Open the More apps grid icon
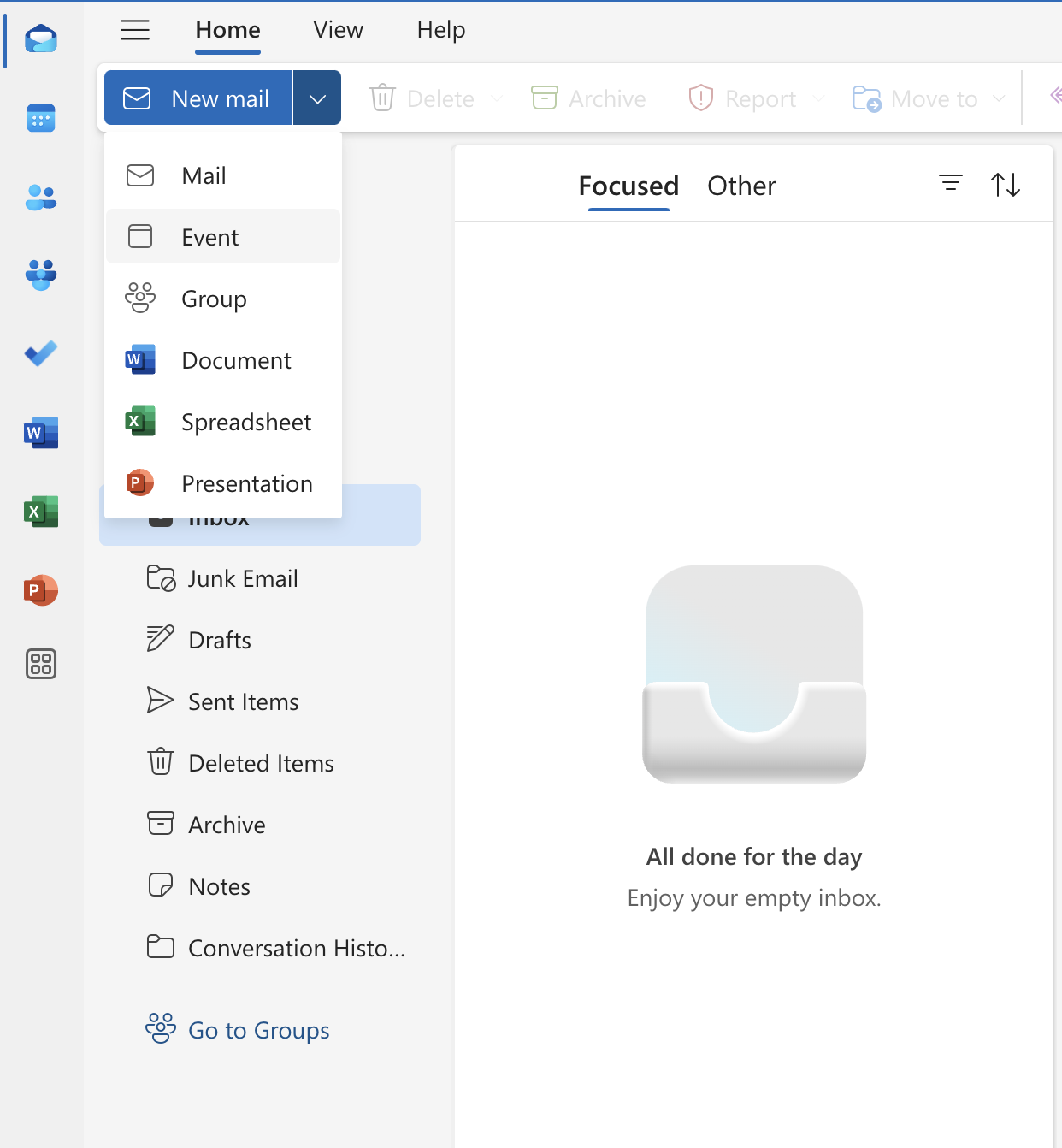1062x1148 pixels. [41, 664]
